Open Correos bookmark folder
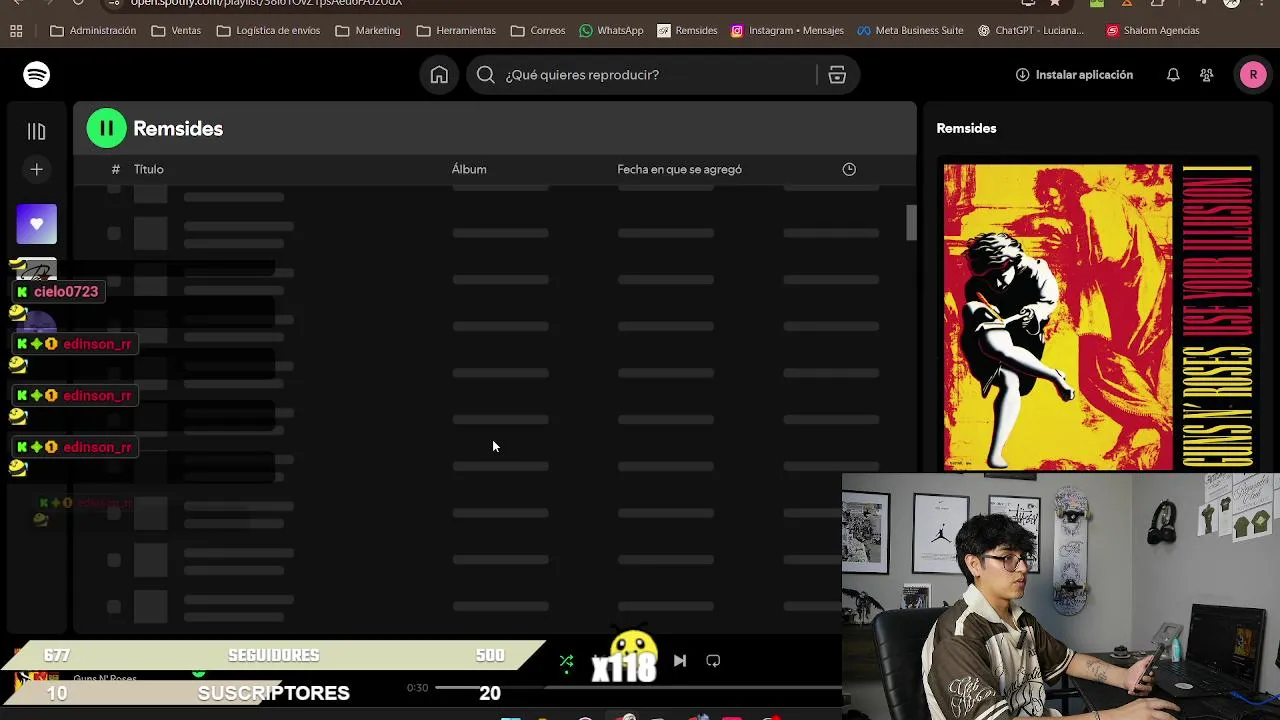The width and height of the screenshot is (1280, 720). (538, 31)
